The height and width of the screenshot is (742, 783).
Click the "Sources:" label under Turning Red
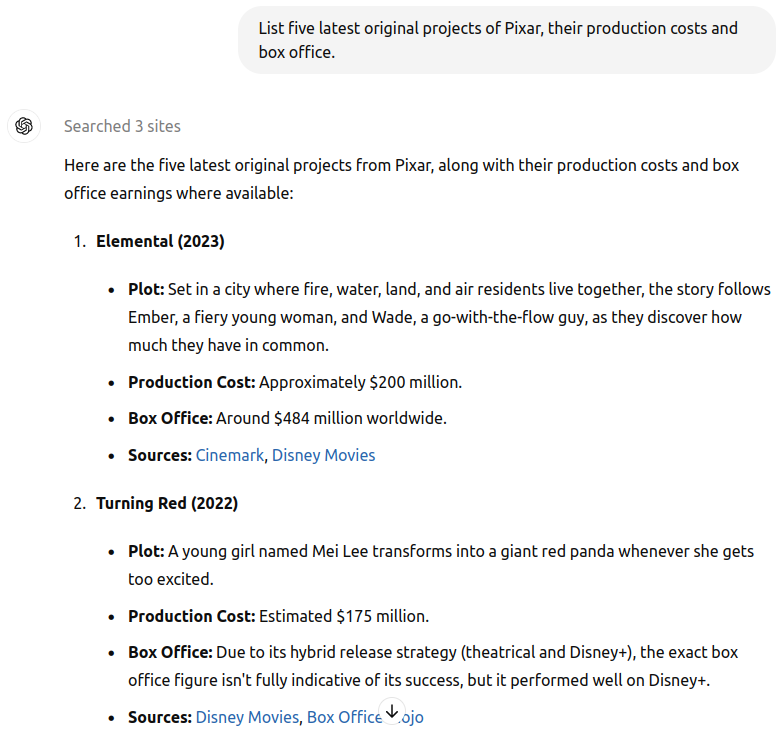[x=160, y=717]
